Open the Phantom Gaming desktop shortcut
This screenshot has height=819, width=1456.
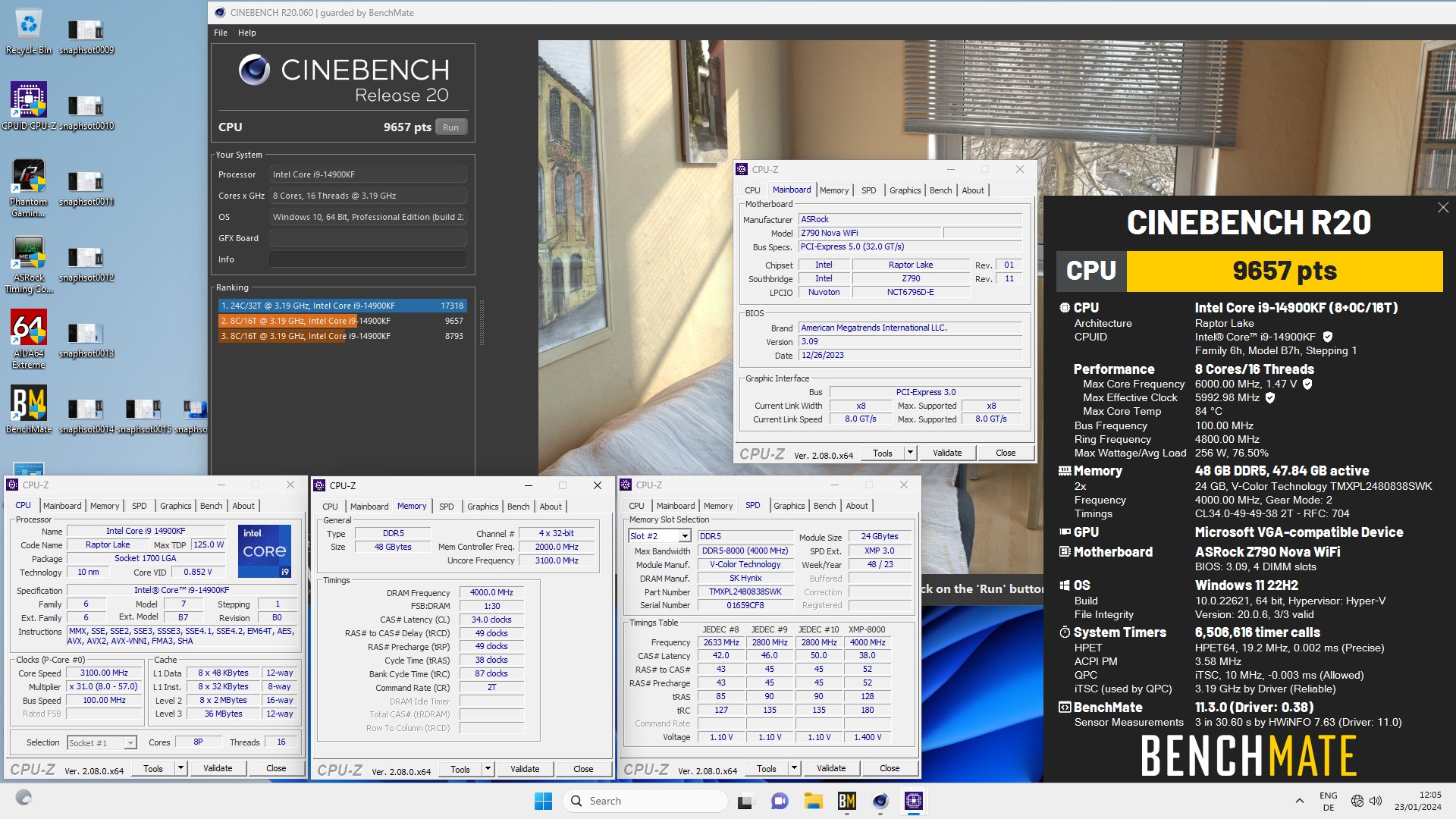28,188
